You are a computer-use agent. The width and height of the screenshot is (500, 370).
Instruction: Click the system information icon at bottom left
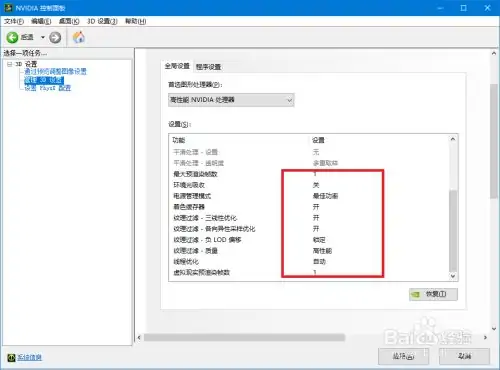tap(11, 357)
